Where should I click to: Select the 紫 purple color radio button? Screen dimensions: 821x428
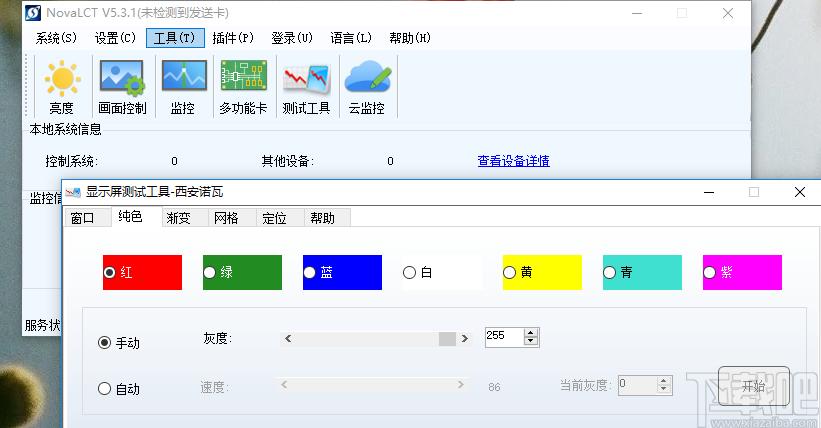coord(709,272)
